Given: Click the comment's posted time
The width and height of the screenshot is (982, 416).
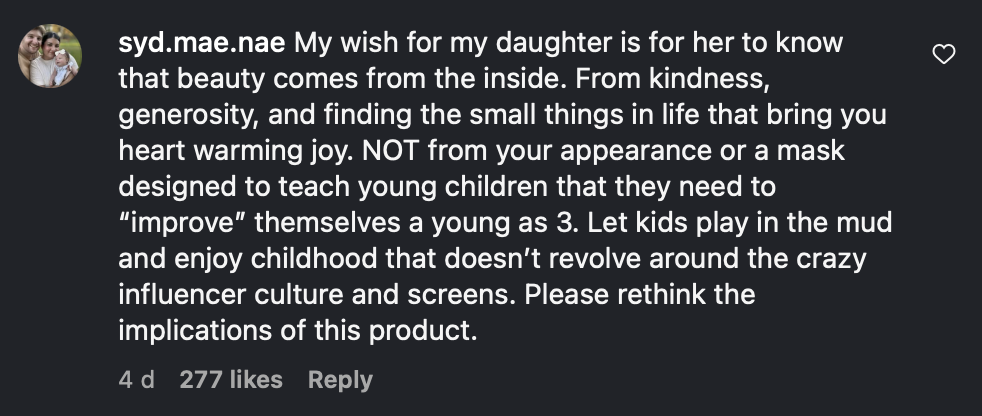Looking at the screenshot, I should tap(136, 380).
